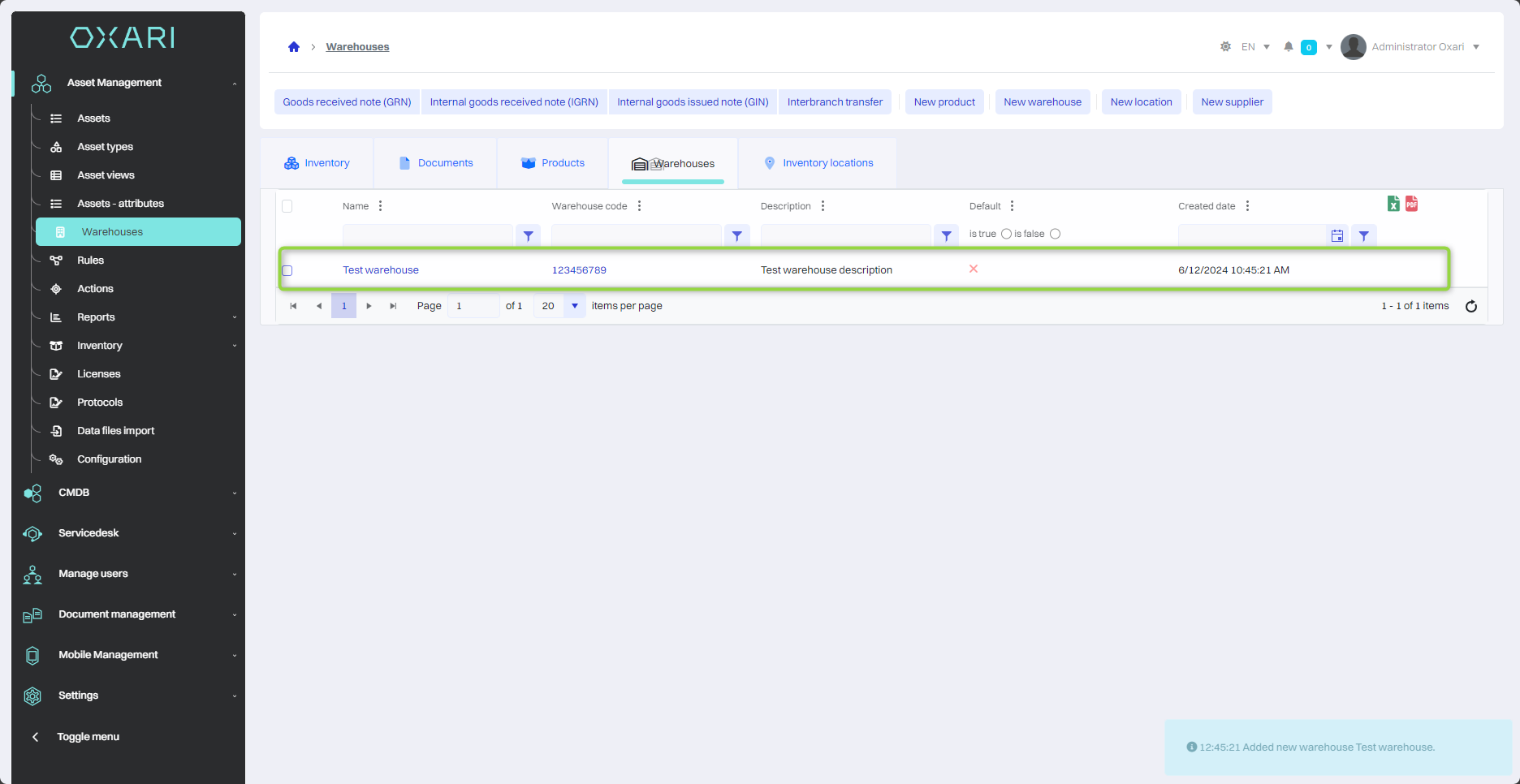Click the Name column filter icon
The image size is (1520, 784).
click(x=528, y=236)
